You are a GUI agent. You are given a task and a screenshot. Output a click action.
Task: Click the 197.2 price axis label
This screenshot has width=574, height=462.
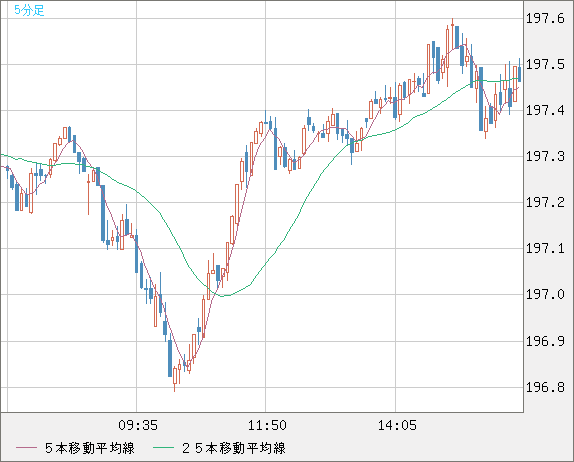[545, 202]
